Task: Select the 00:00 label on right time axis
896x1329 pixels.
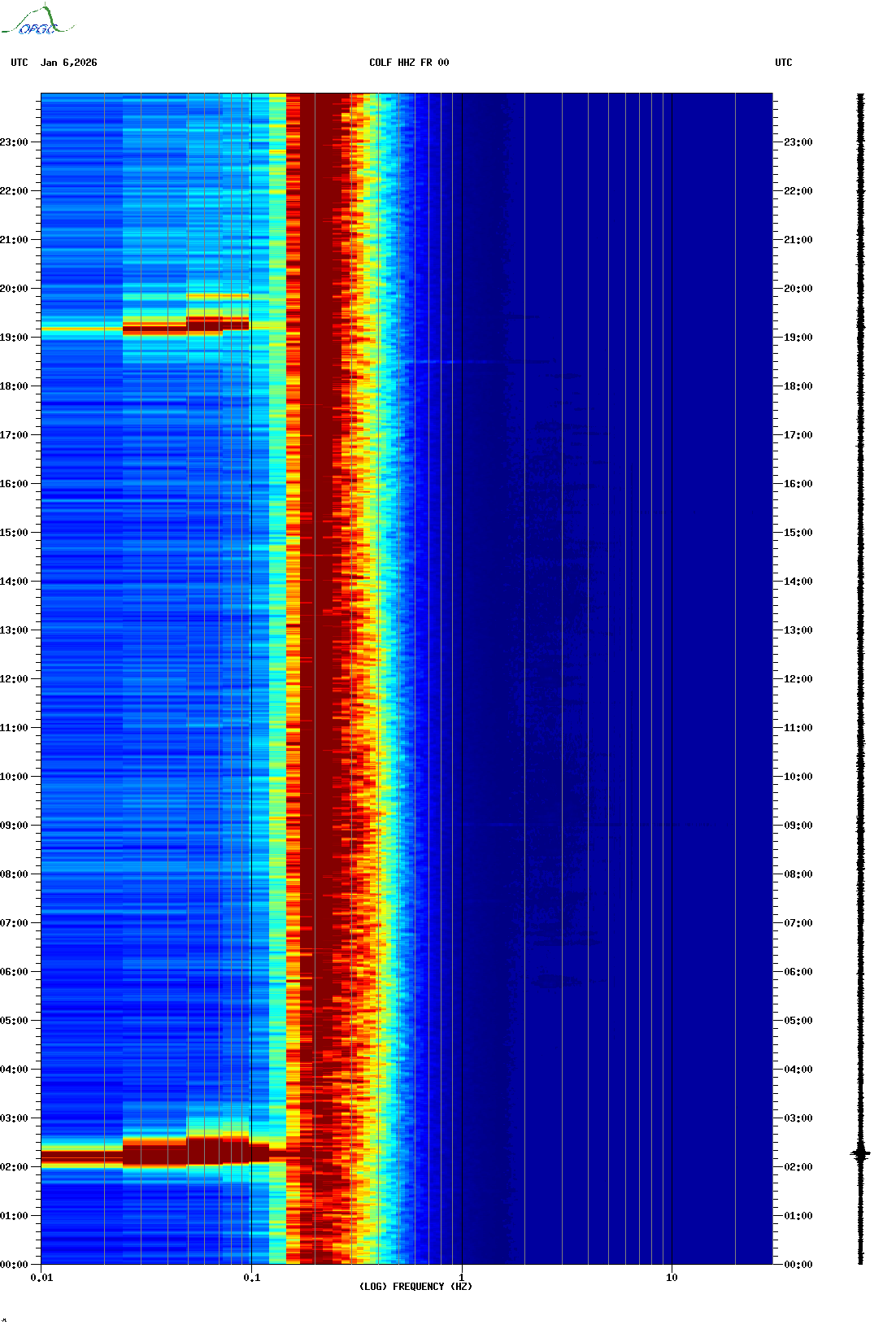Action: pos(798,1265)
